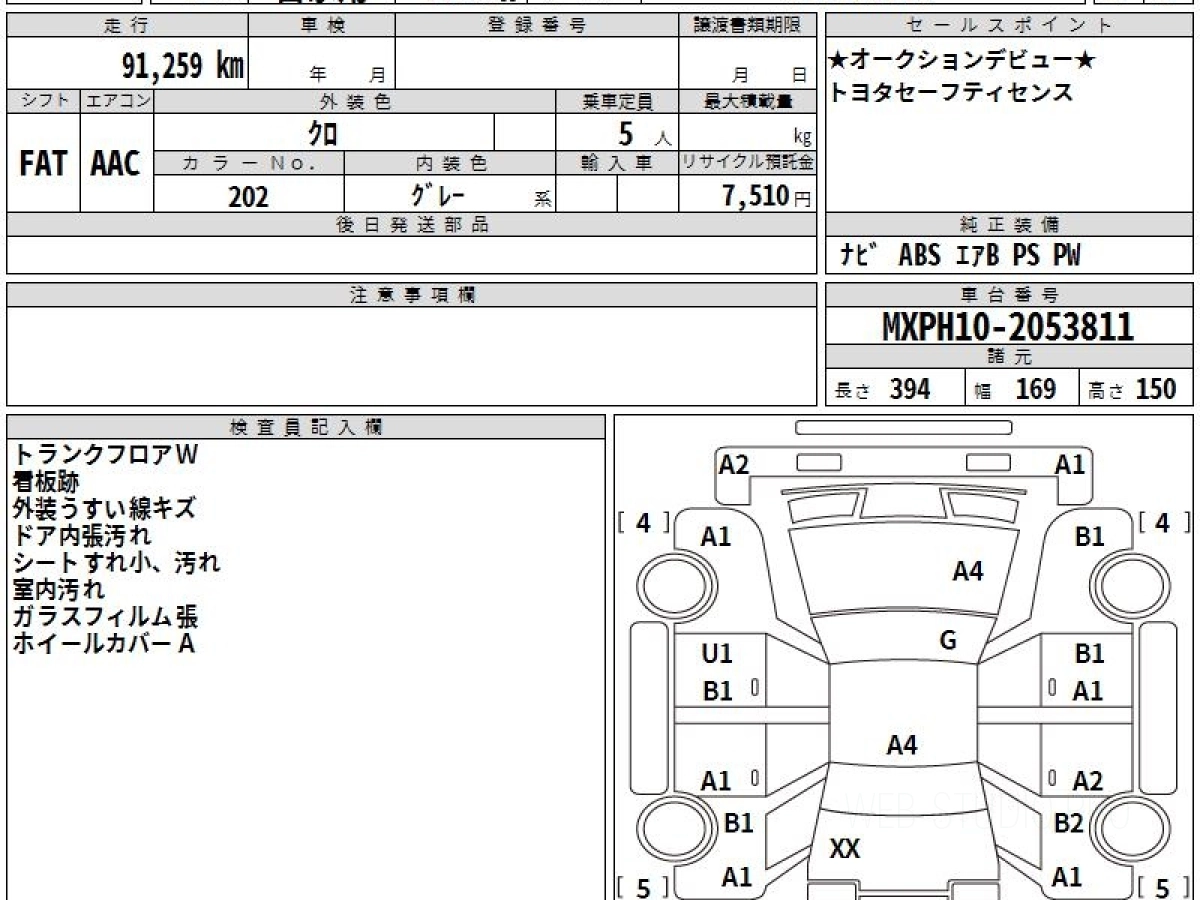Select the note シートすれ小、汚れ
The height and width of the screenshot is (900, 1200).
point(116,563)
